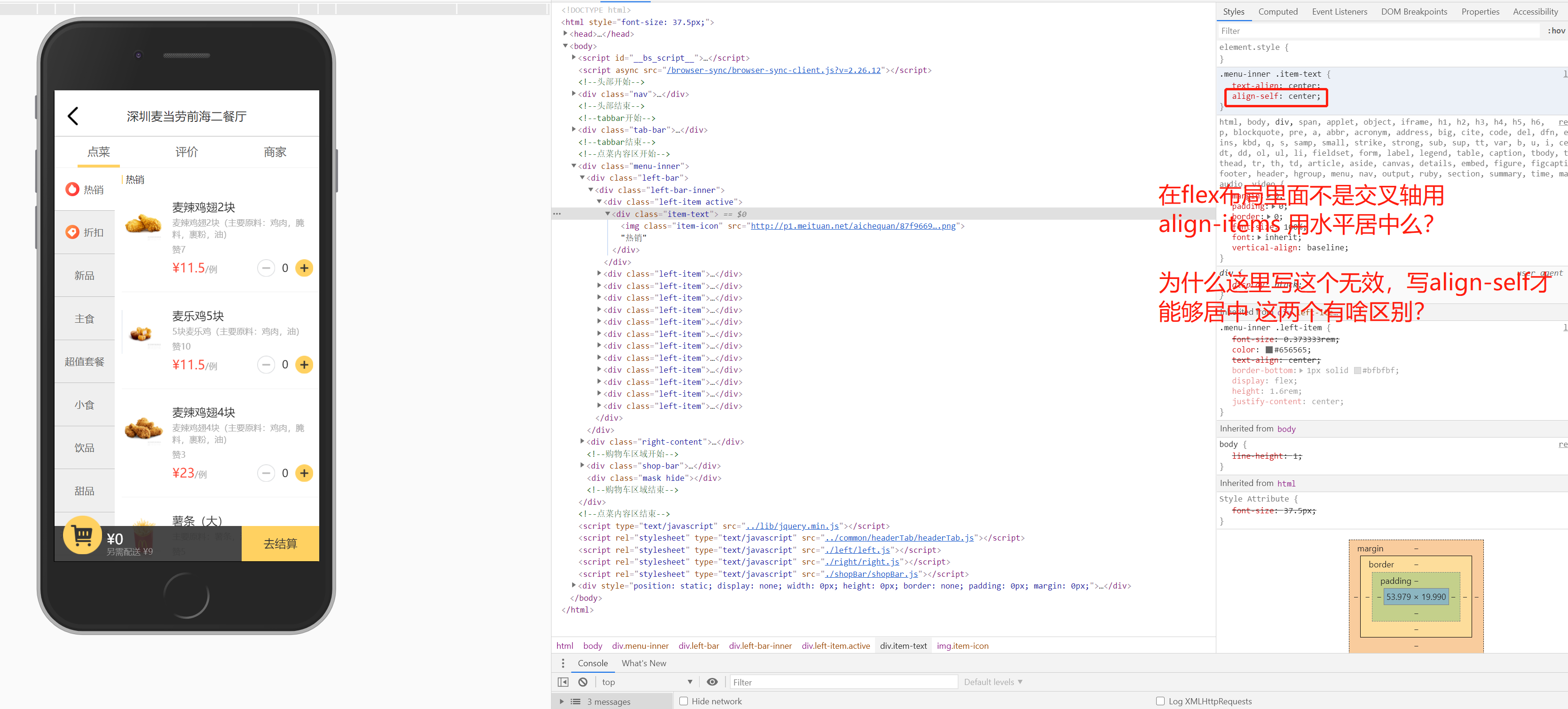Expand the div class nav node
1568x709 pixels.
pos(574,95)
